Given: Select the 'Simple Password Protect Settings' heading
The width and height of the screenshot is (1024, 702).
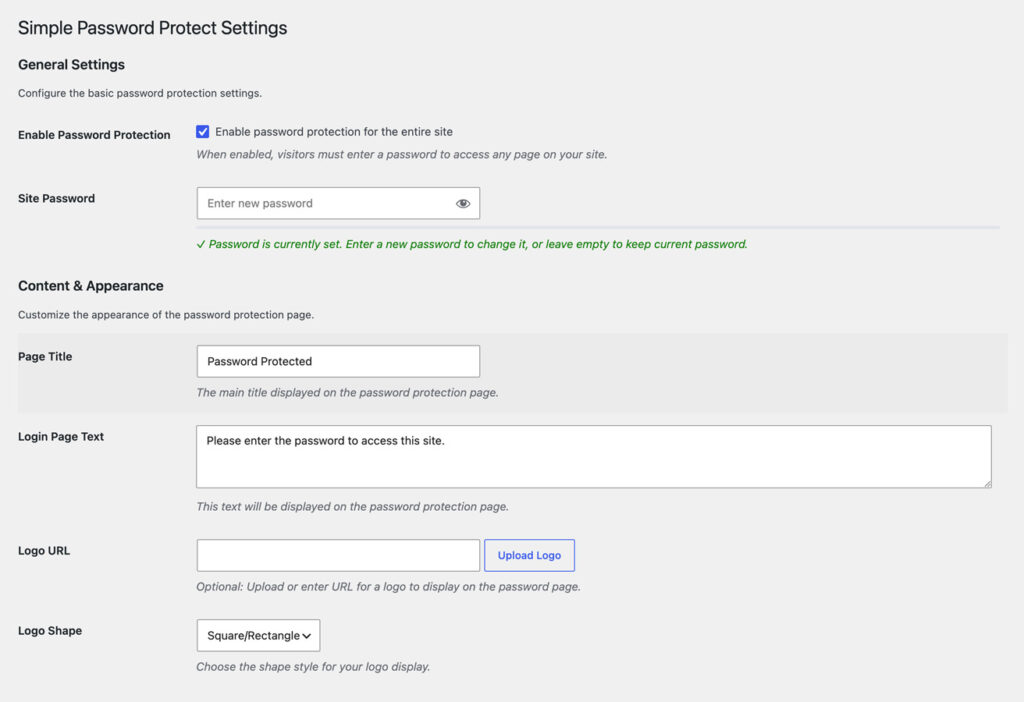Looking at the screenshot, I should [x=152, y=28].
